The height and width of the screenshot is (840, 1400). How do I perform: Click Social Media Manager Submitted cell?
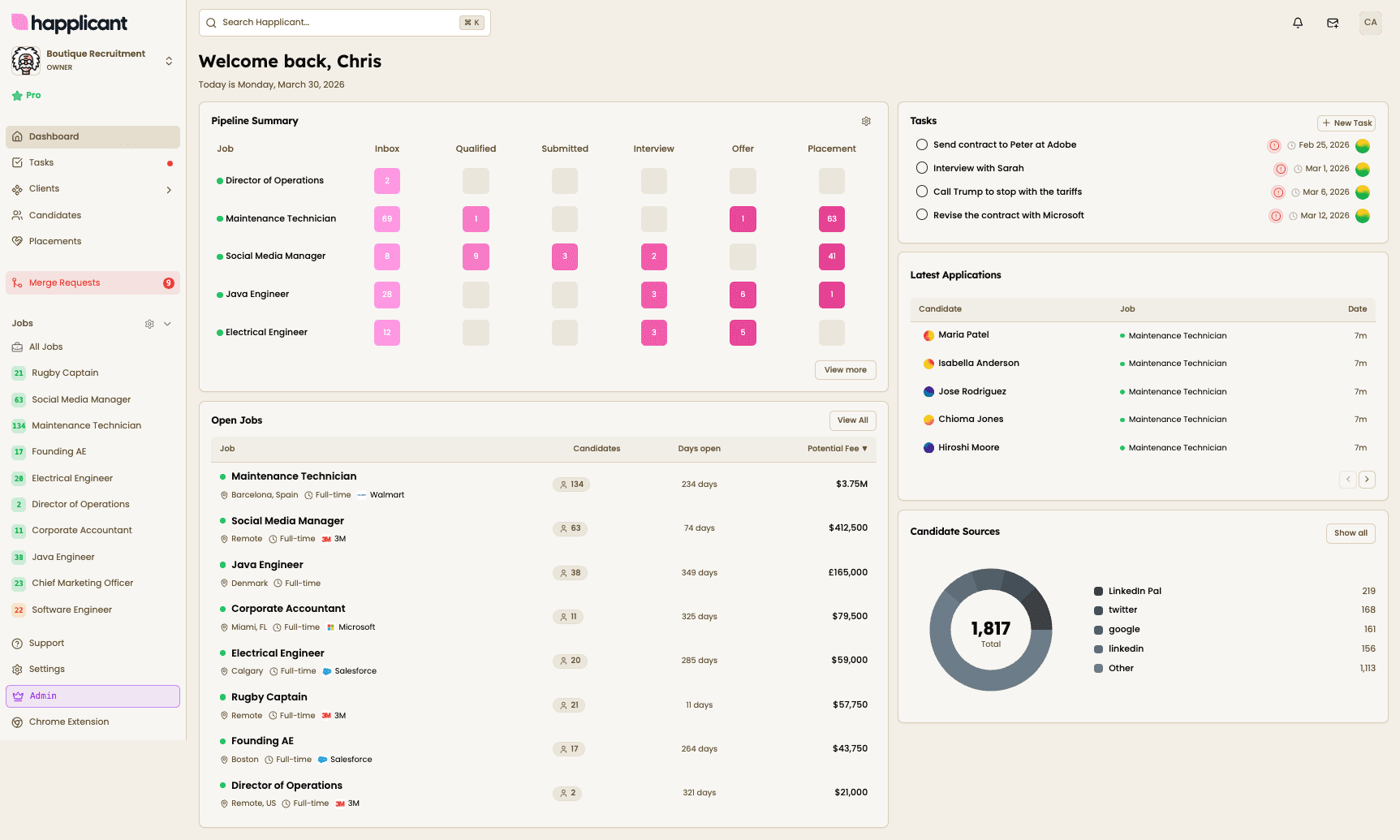click(565, 256)
